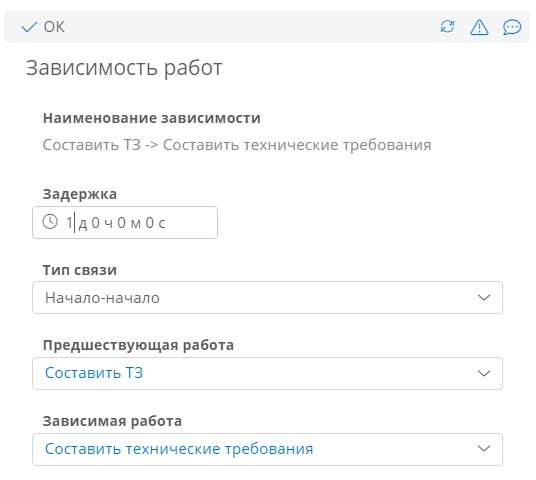536x480 pixels.
Task: Click the refresh arrows icon
Action: coord(447,27)
